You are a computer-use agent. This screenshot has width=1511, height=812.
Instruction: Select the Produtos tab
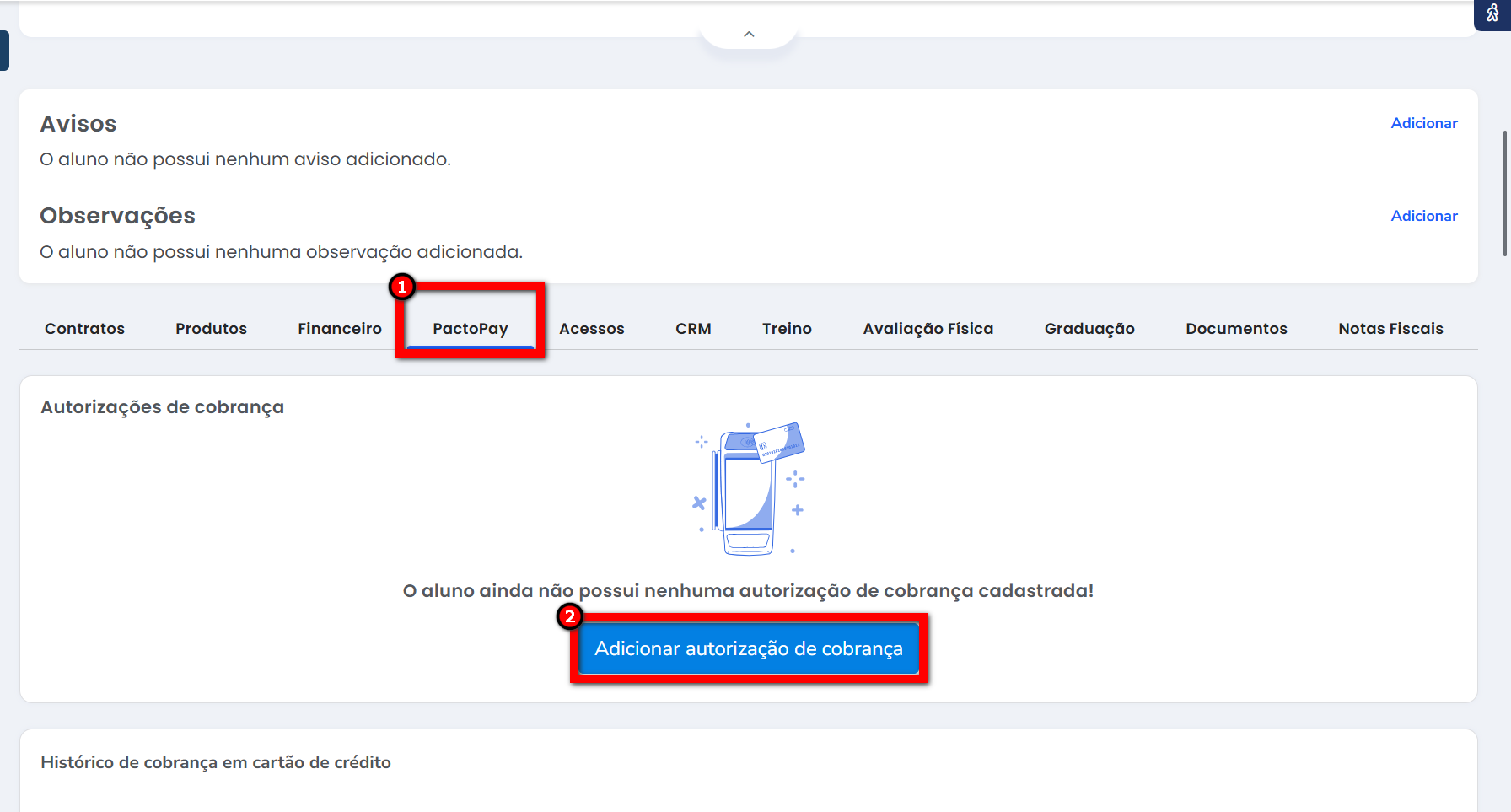coord(211,329)
